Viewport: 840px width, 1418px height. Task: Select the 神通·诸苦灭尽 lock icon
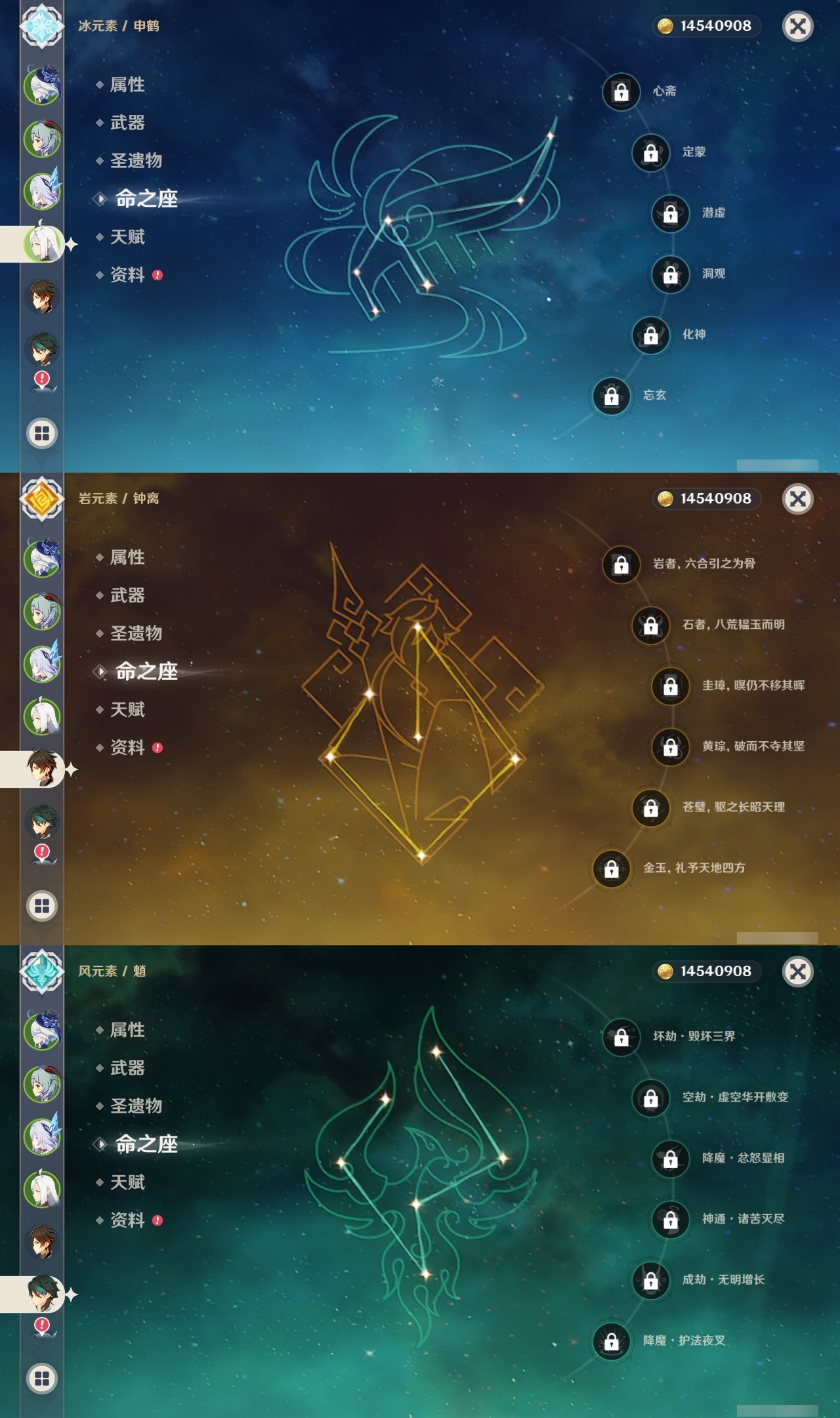click(670, 1220)
